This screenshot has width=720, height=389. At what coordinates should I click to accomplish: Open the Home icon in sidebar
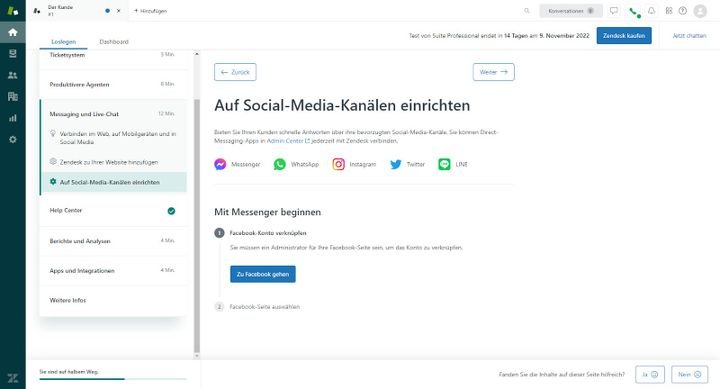pos(13,32)
